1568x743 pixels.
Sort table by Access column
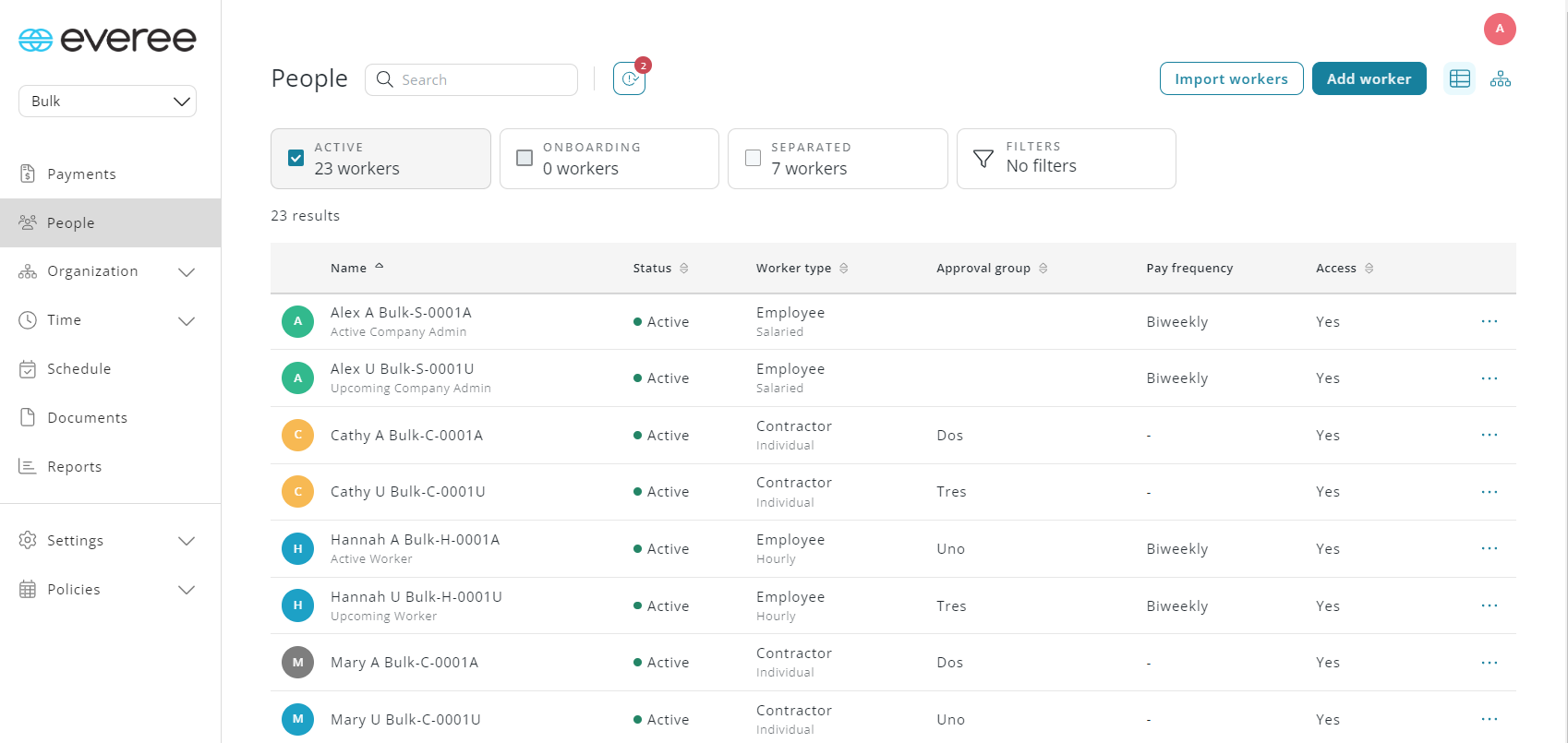pyautogui.click(x=1369, y=269)
